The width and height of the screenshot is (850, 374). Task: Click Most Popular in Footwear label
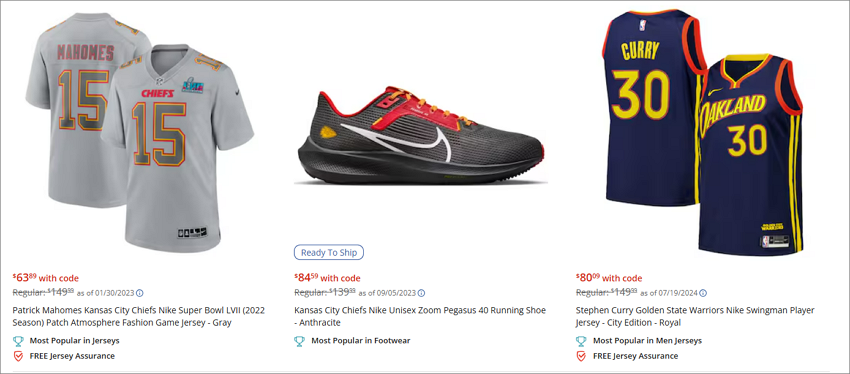pos(360,341)
